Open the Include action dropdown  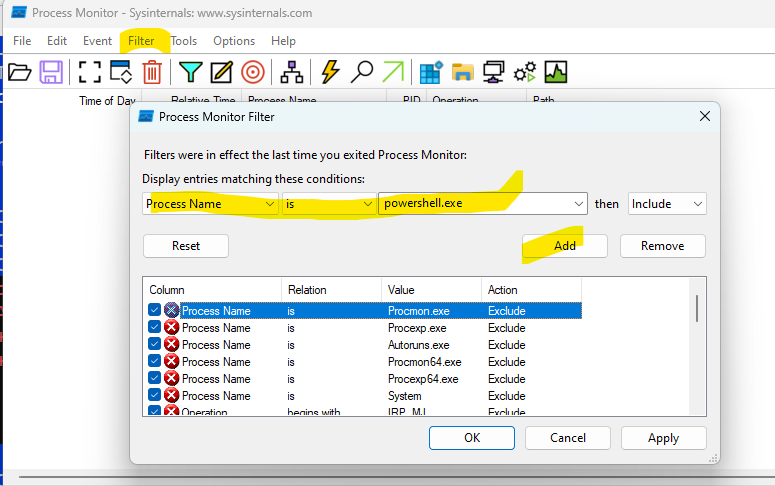pos(667,204)
